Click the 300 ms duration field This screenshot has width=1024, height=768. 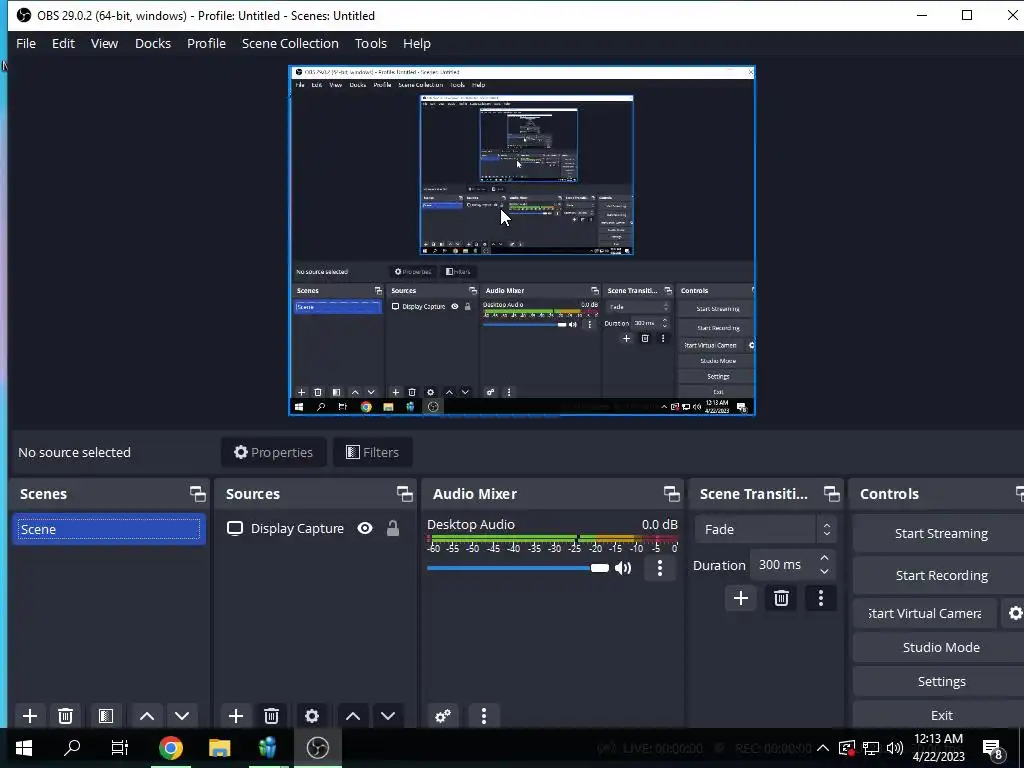pyautogui.click(x=784, y=565)
